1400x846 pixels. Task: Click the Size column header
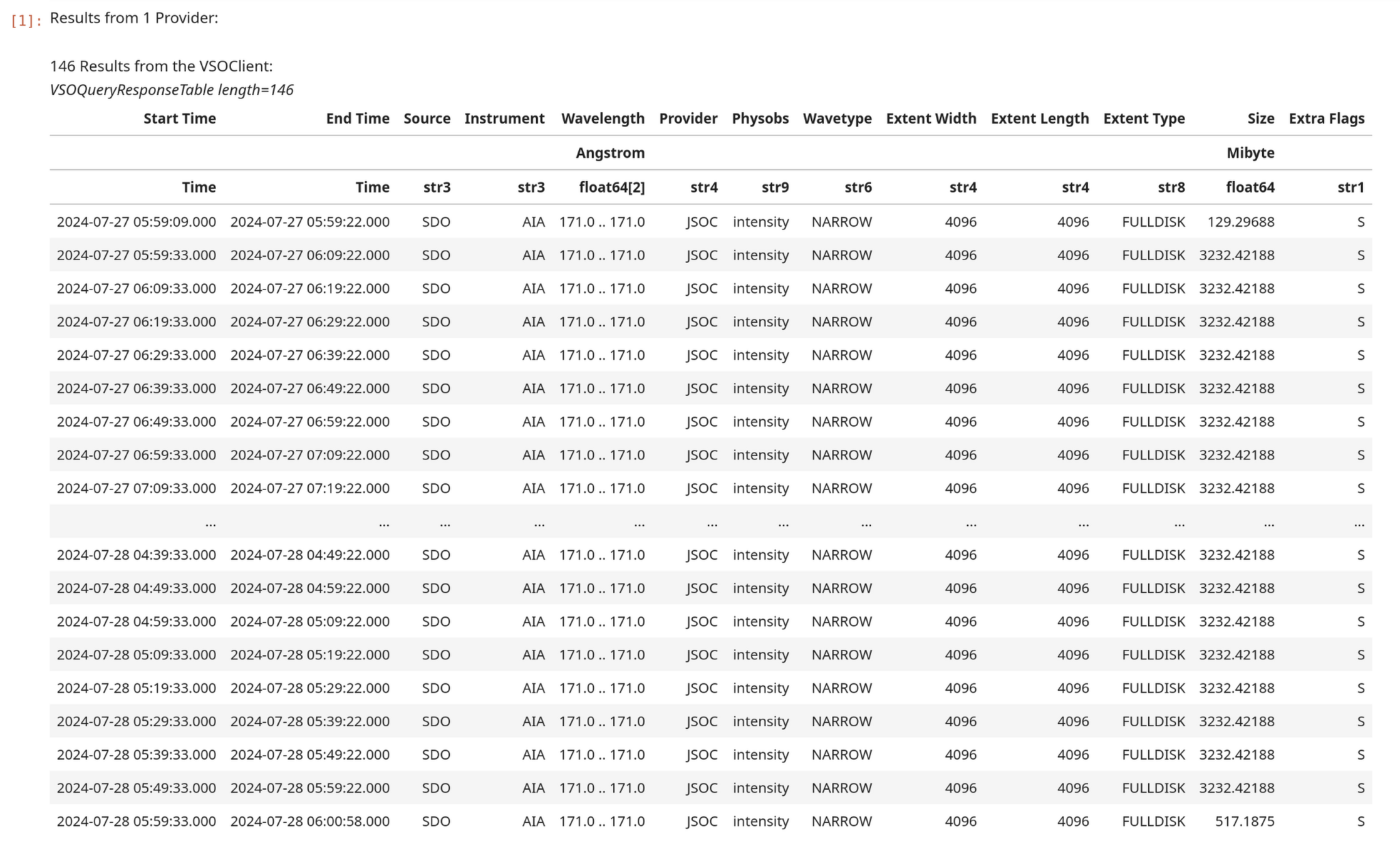click(1260, 118)
